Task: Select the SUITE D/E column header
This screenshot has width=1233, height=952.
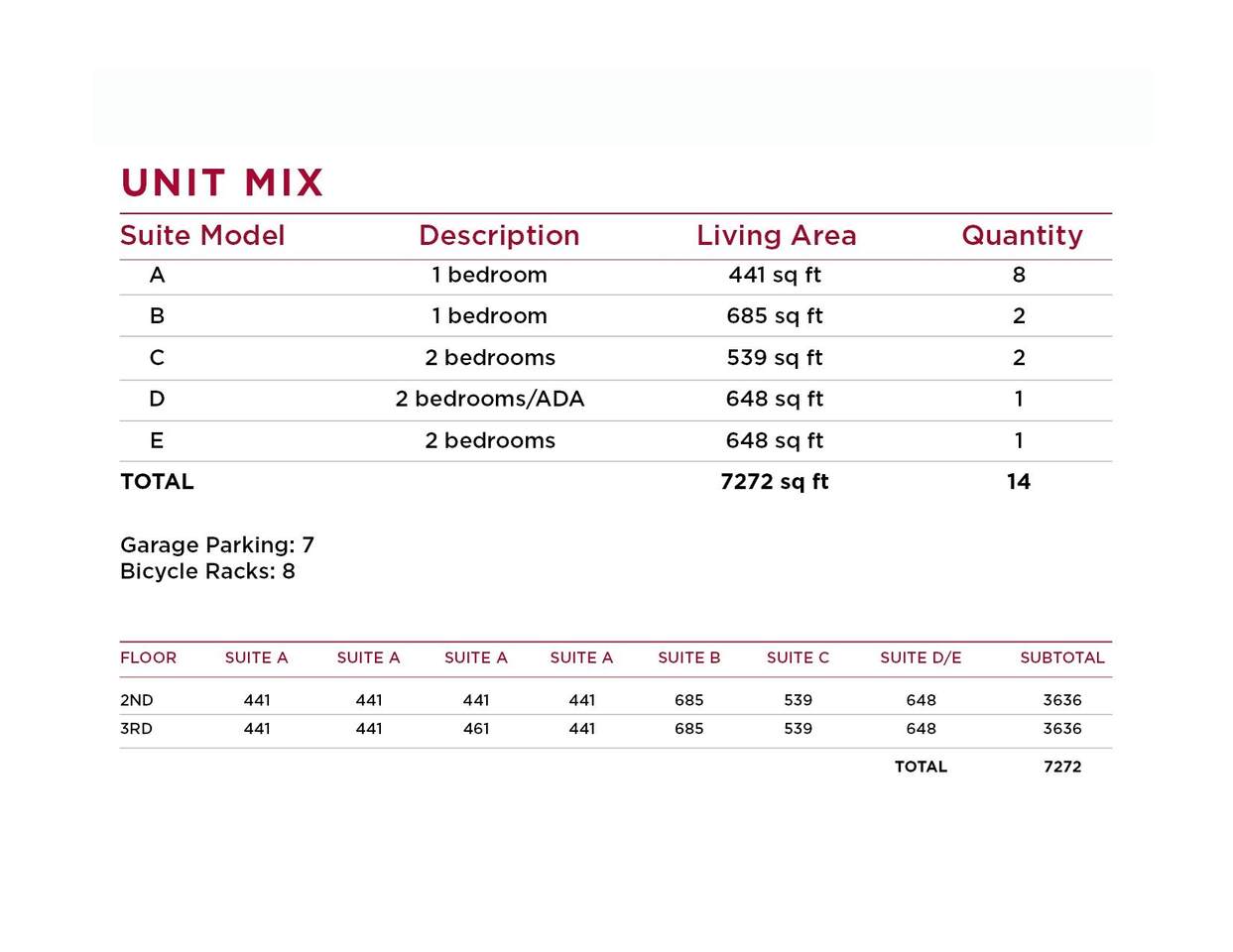Action: pos(921,657)
